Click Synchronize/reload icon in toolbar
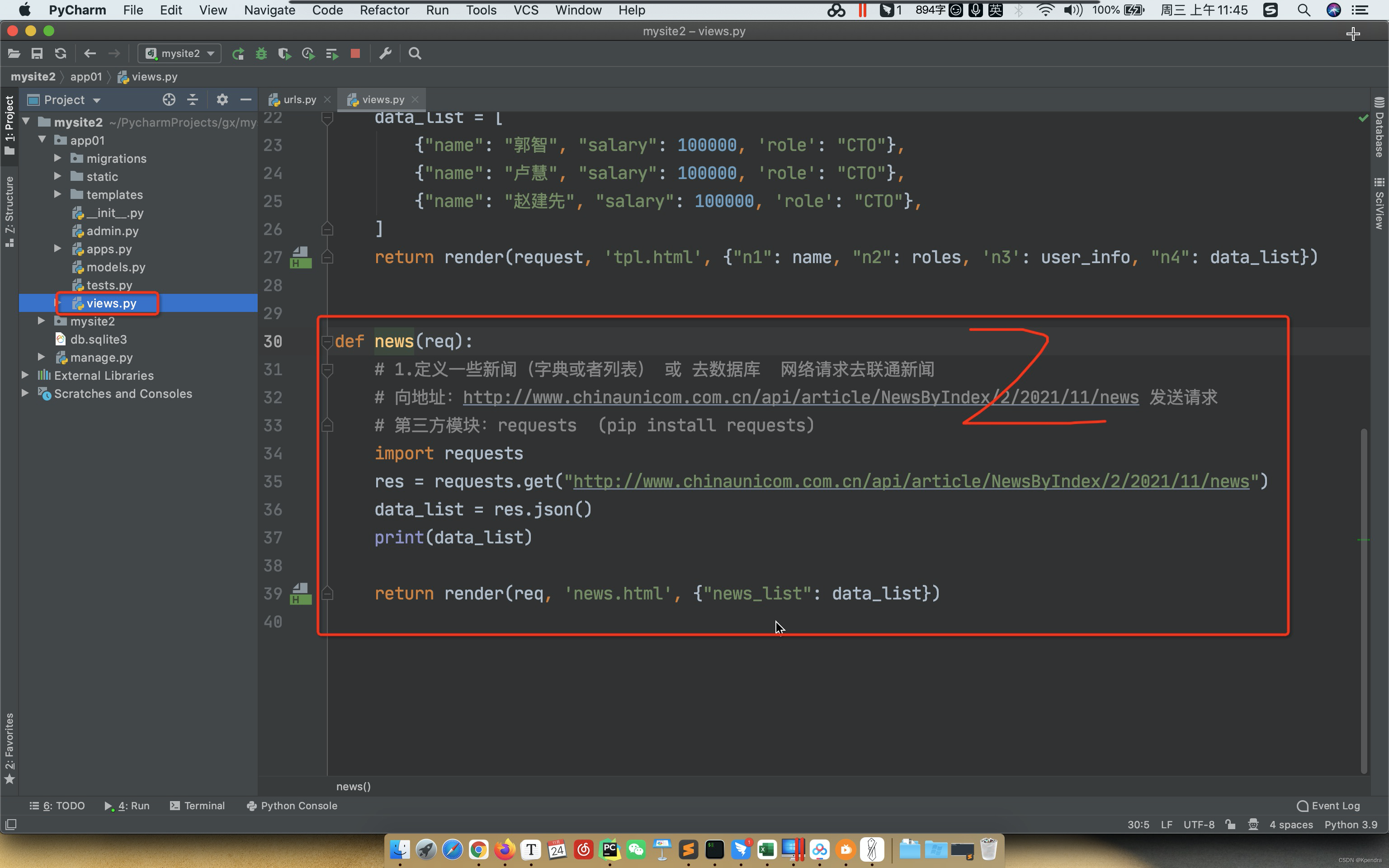Image resolution: width=1389 pixels, height=868 pixels. pos(60,53)
